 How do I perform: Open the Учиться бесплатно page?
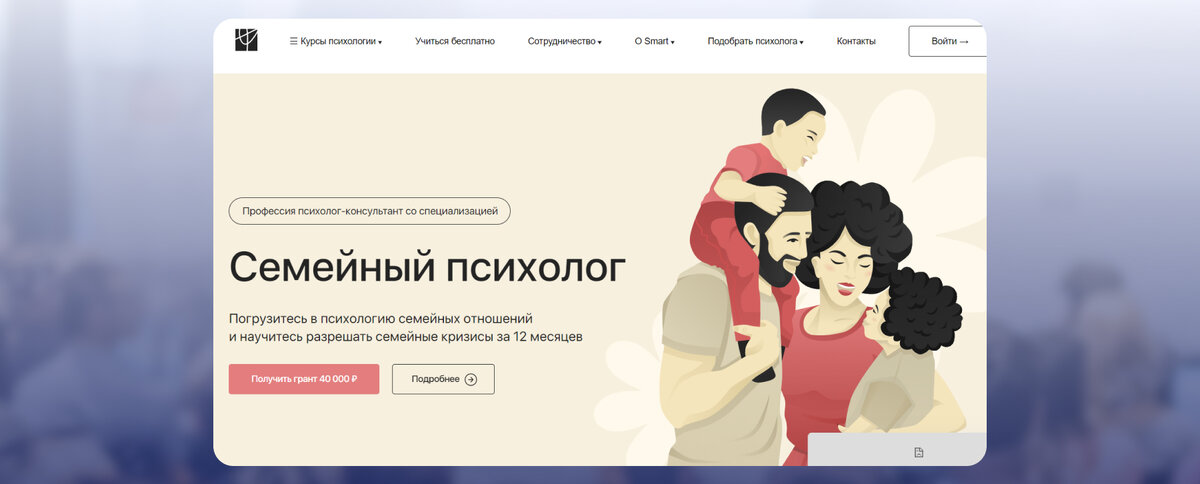coord(455,41)
